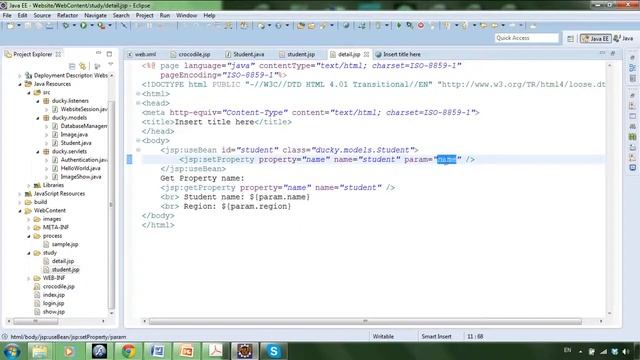The height and width of the screenshot is (360, 640).
Task: Open the File menu
Action: (7, 16)
